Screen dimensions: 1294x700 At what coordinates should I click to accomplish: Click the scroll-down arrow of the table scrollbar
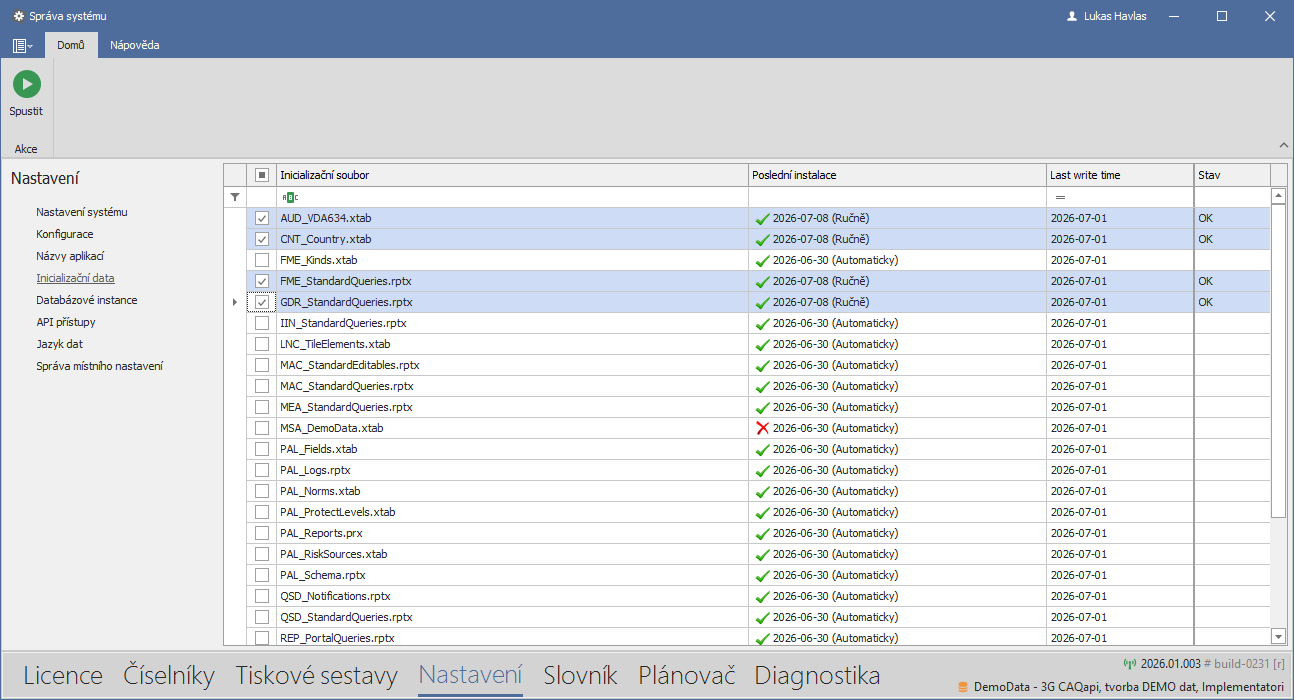(x=1278, y=636)
